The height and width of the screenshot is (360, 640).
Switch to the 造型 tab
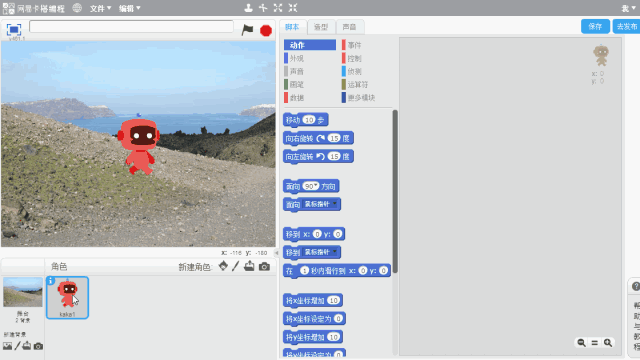[321, 27]
